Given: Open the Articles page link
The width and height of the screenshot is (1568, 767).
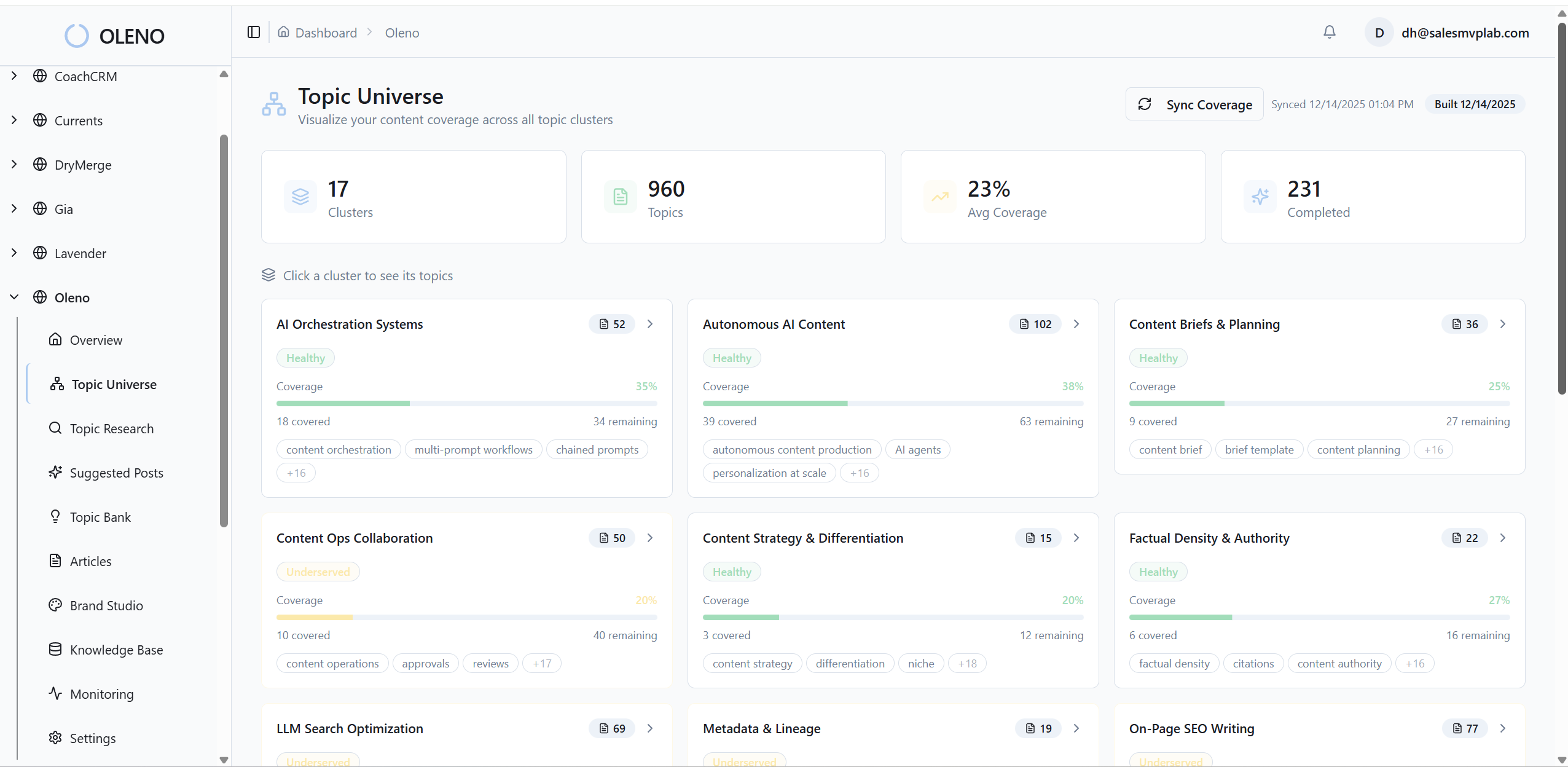Looking at the screenshot, I should point(90,561).
